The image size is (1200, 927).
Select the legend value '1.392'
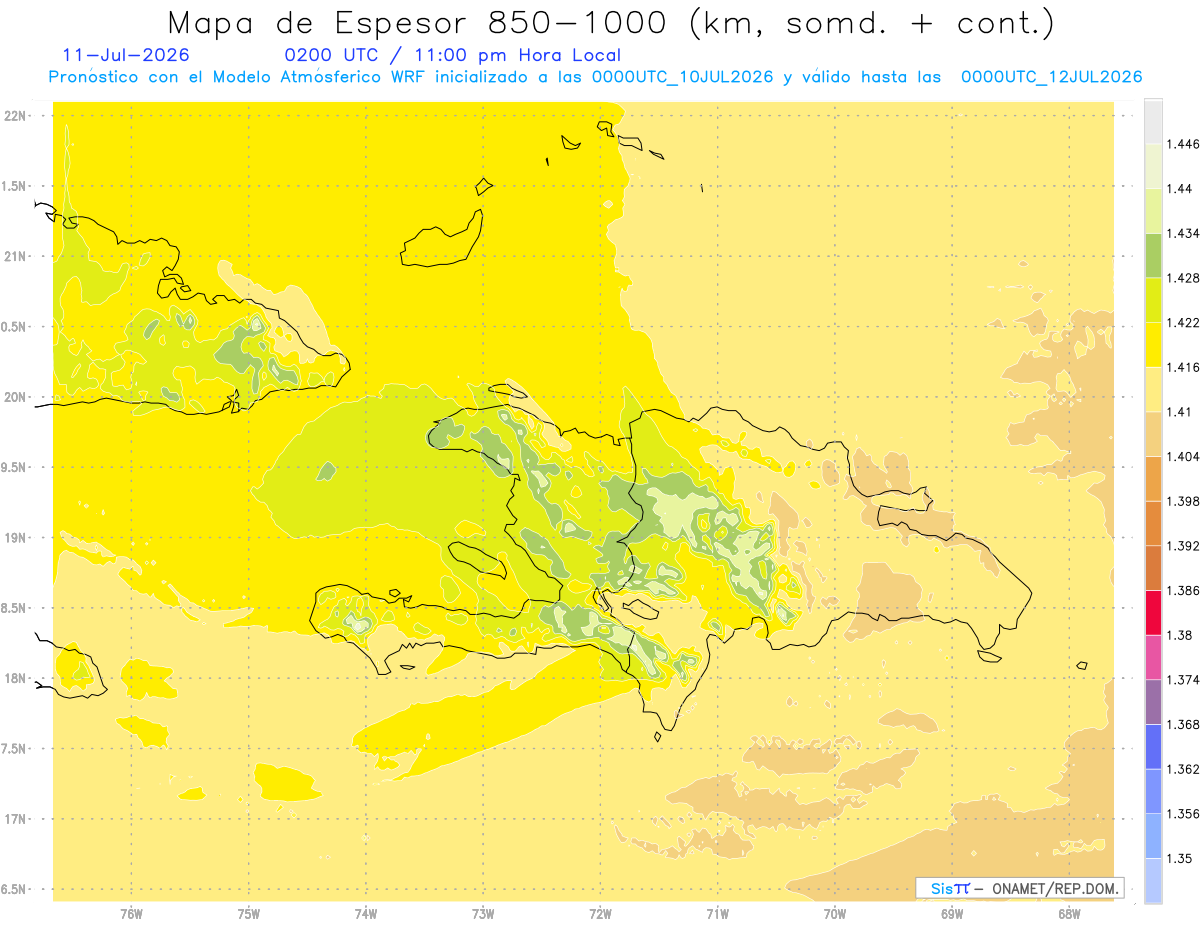click(x=1181, y=546)
